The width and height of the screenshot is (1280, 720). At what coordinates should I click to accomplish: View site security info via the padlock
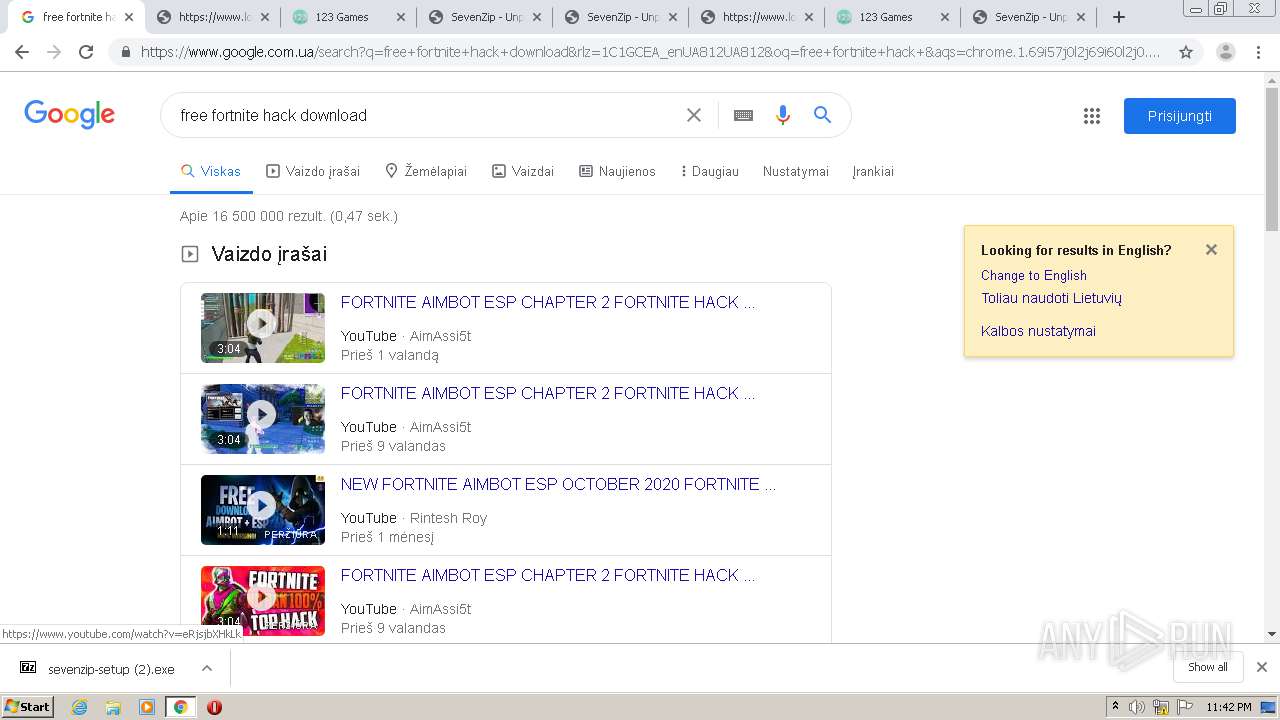click(125, 52)
